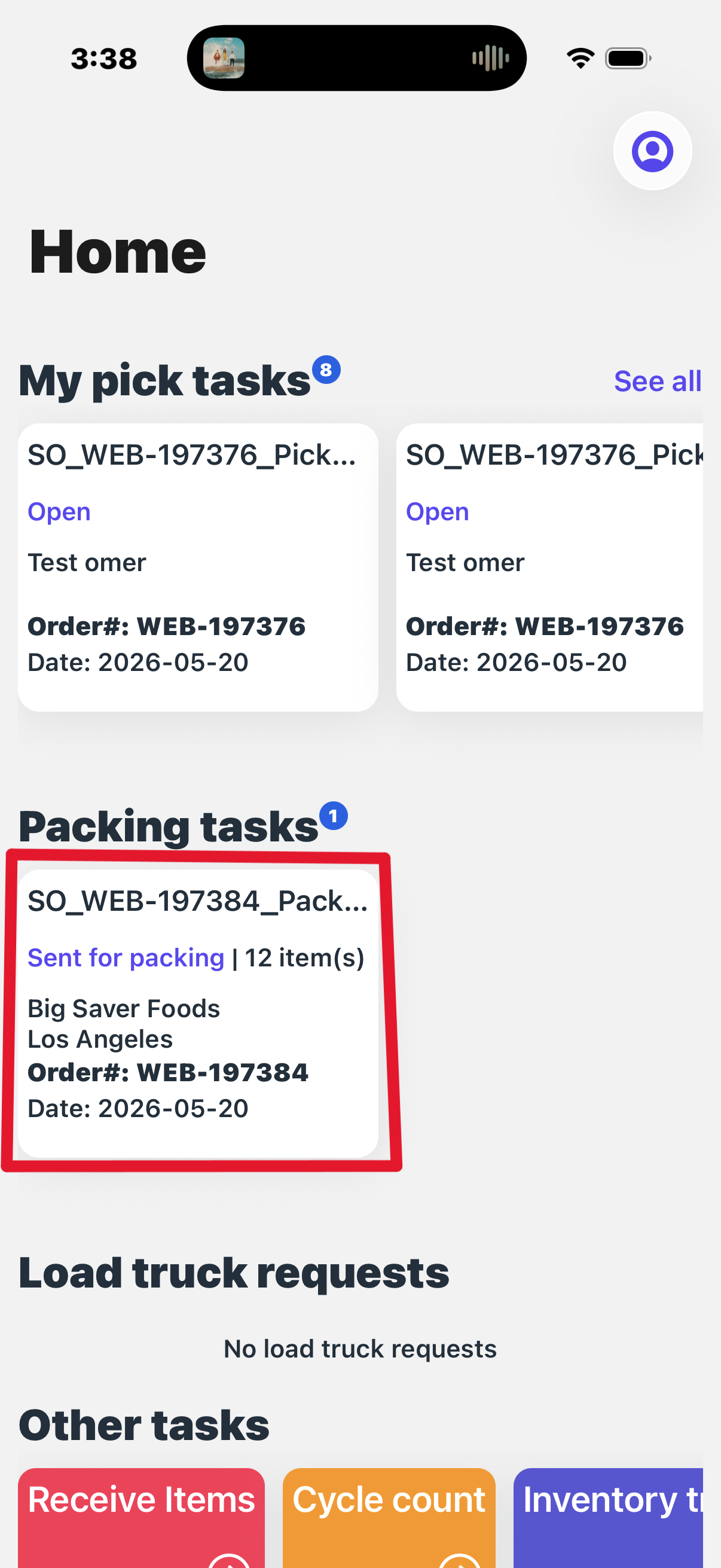Viewport: 721px width, 1568px height.
Task: Tap the Wi-Fi status icon
Action: pyautogui.click(x=581, y=59)
